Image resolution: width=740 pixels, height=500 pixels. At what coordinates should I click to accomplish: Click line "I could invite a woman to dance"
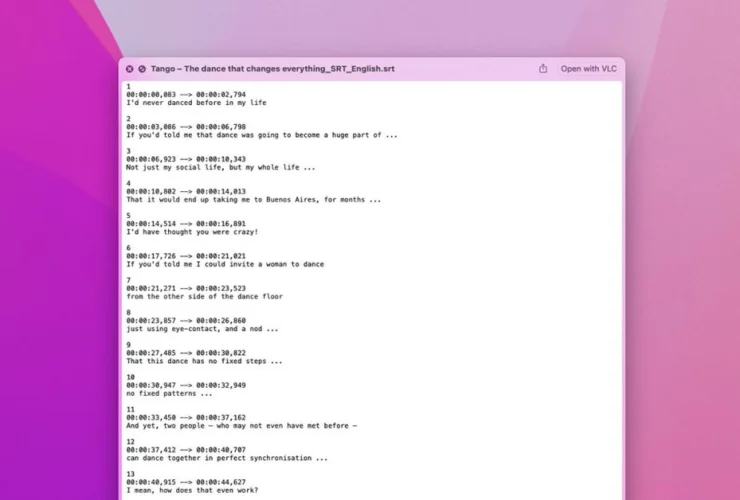(x=225, y=264)
